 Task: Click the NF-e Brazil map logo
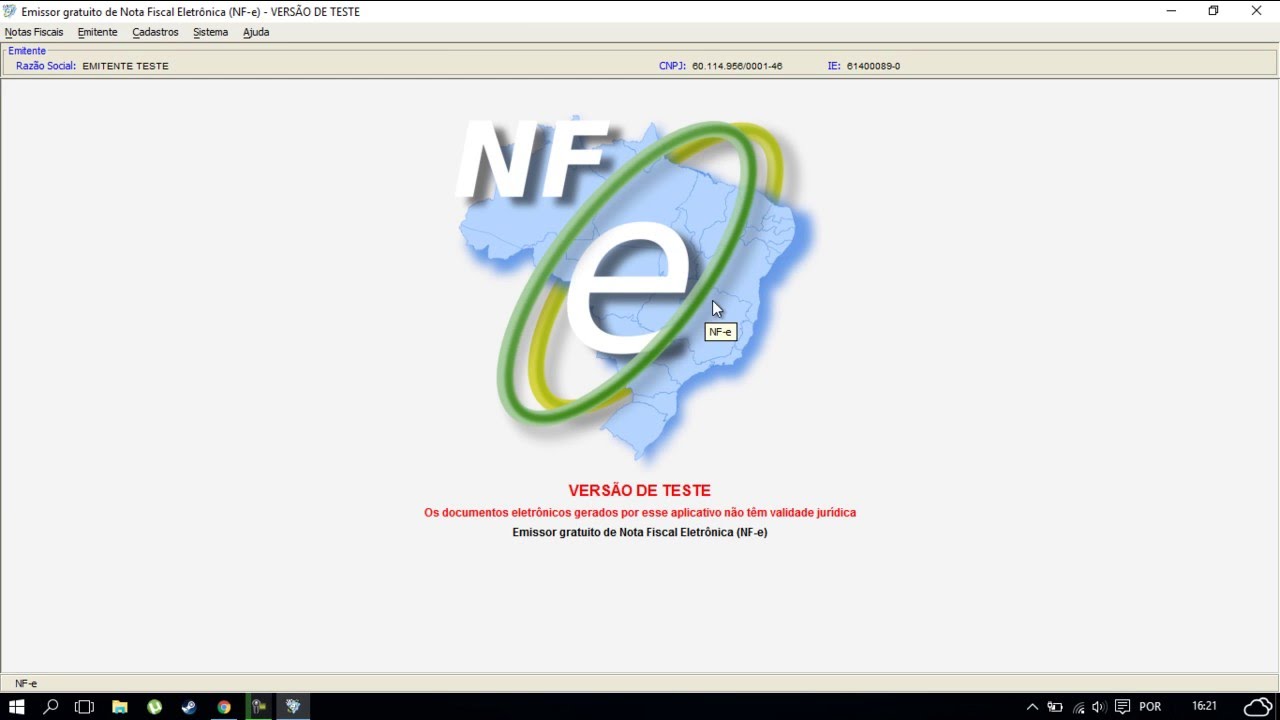pos(635,290)
